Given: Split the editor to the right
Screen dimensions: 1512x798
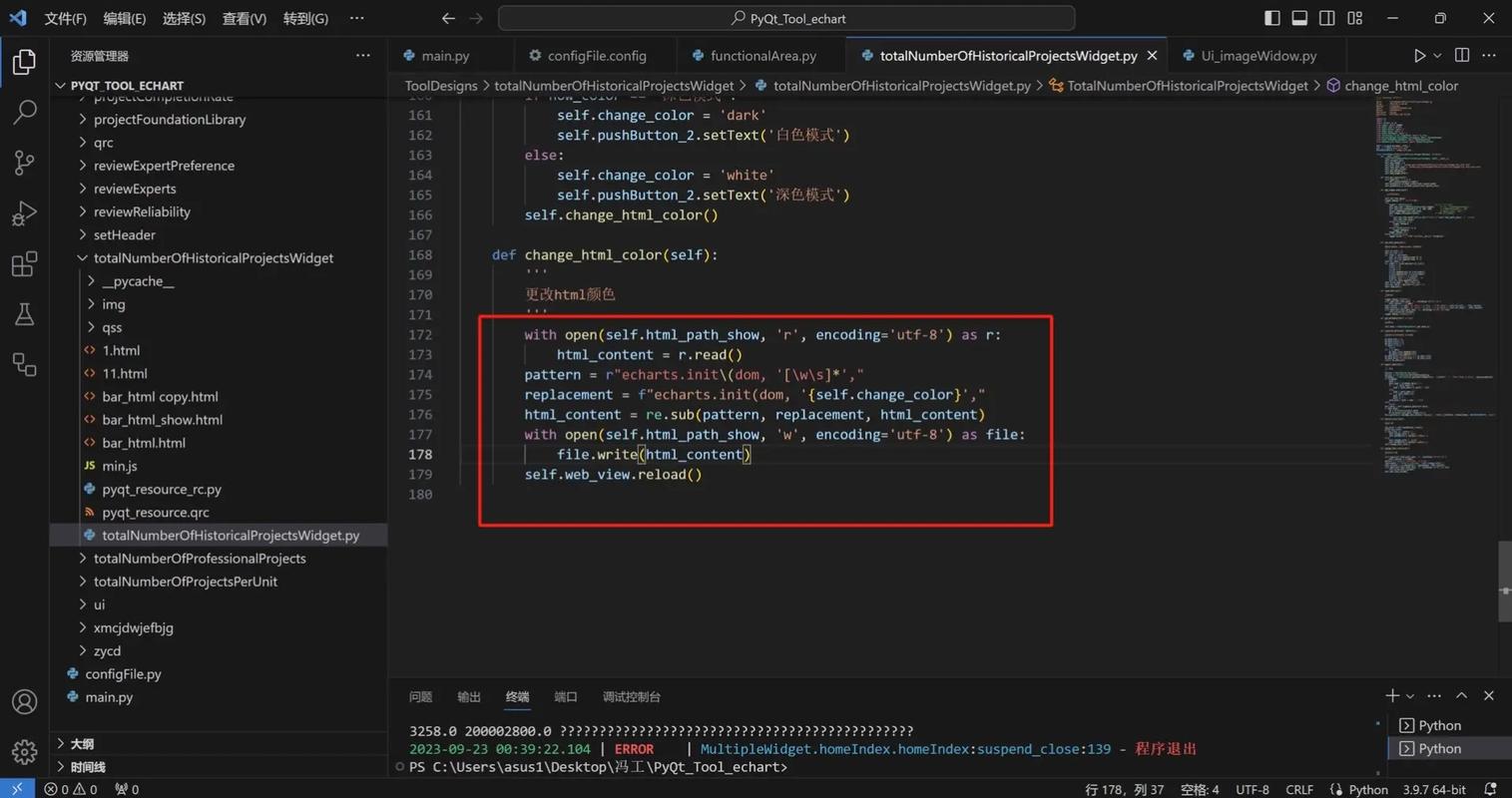Looking at the screenshot, I should point(1460,55).
